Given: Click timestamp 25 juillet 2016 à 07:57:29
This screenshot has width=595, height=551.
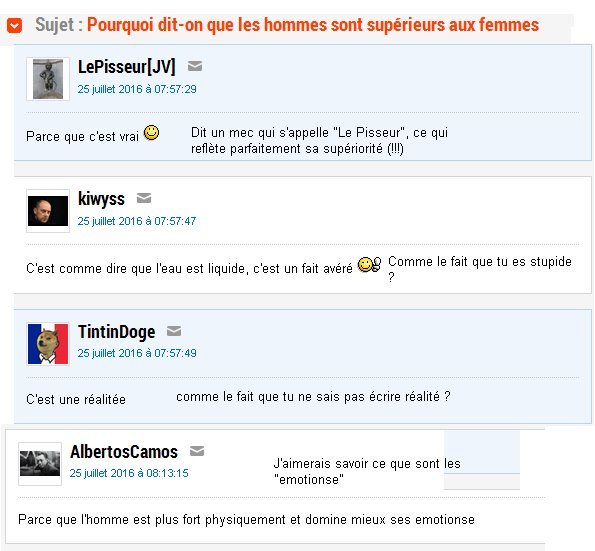Looking at the screenshot, I should coord(137,89).
